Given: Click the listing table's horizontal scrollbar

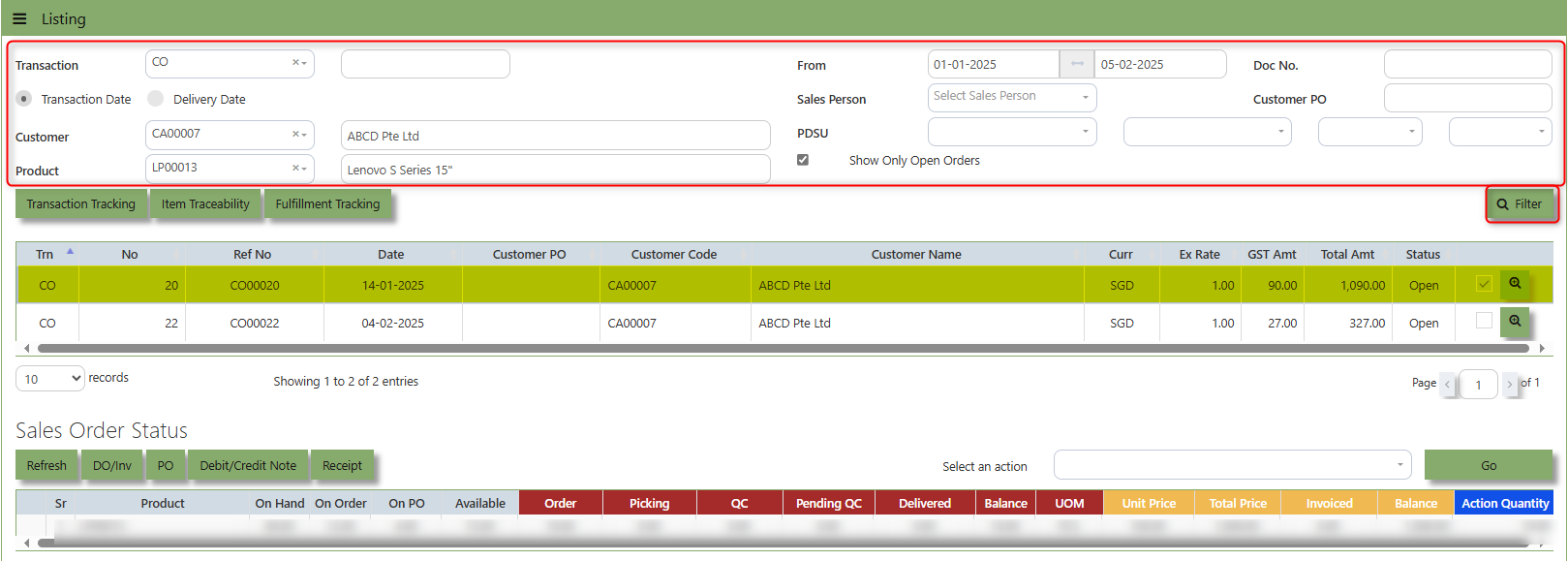Looking at the screenshot, I should pyautogui.click(x=783, y=348).
